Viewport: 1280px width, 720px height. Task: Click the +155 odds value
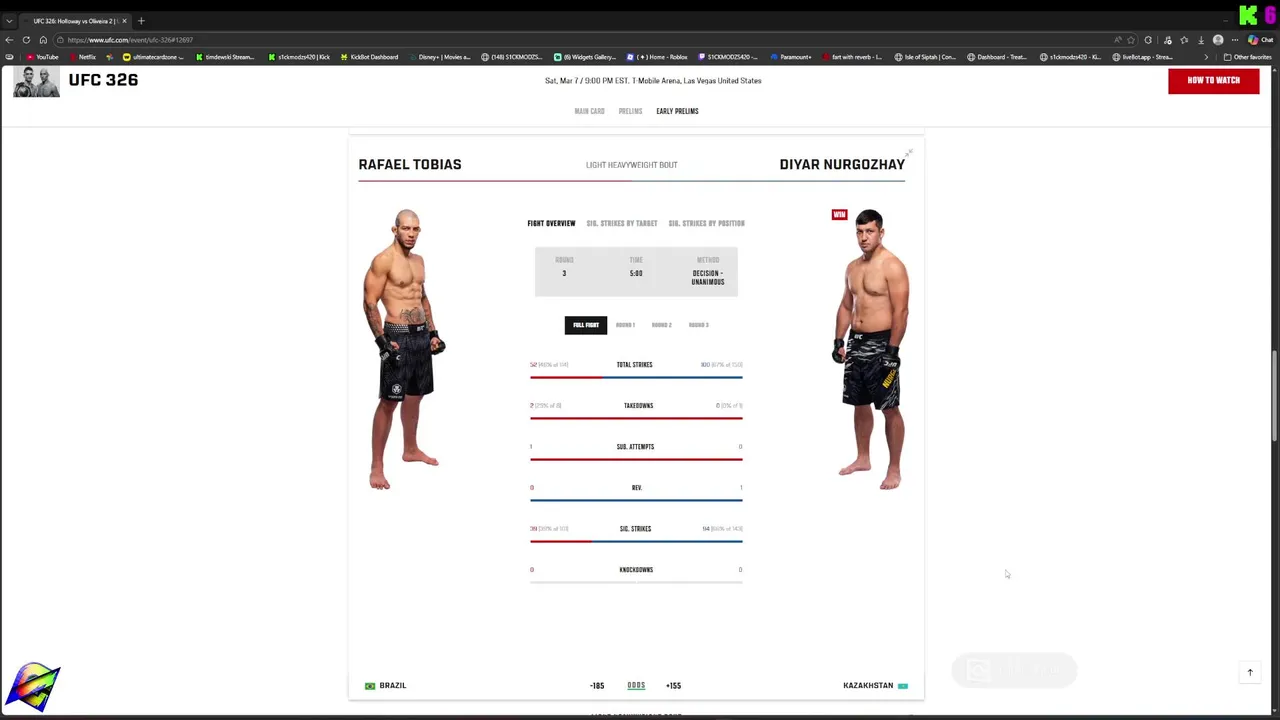(674, 686)
